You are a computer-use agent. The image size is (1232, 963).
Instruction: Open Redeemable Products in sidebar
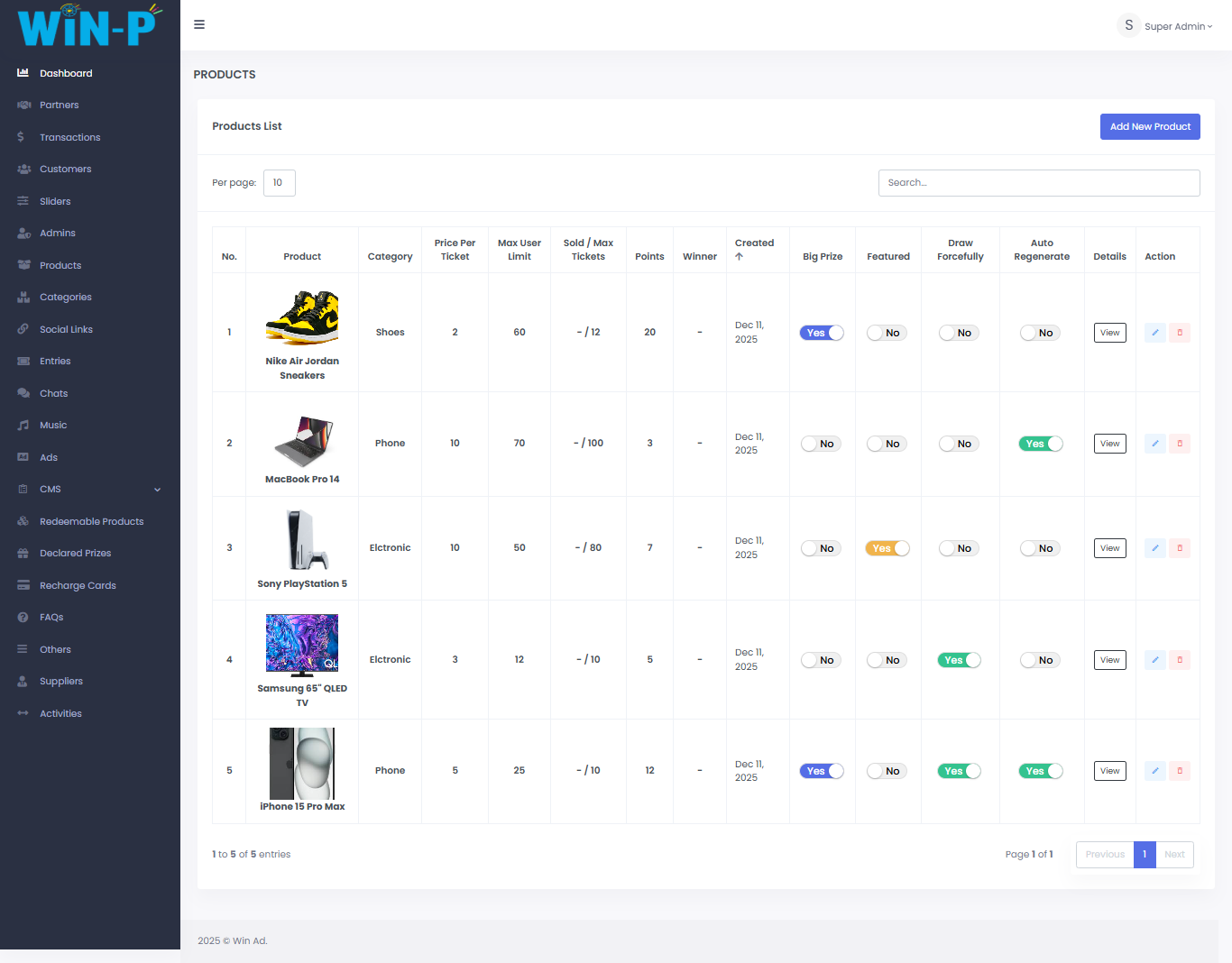(x=90, y=521)
